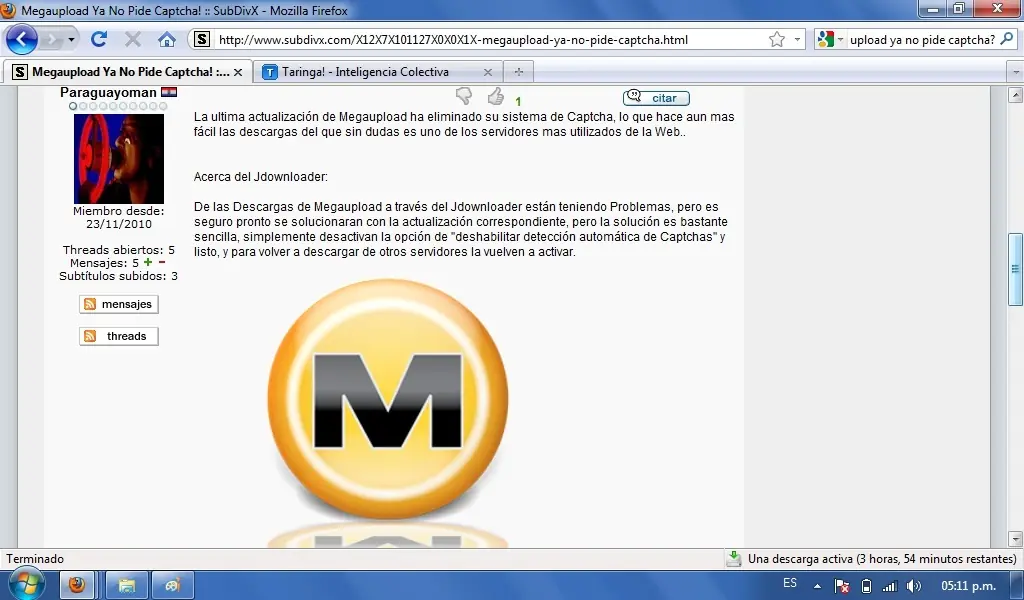Click the Paraguay flag icon
This screenshot has height=600, width=1024.
(169, 92)
